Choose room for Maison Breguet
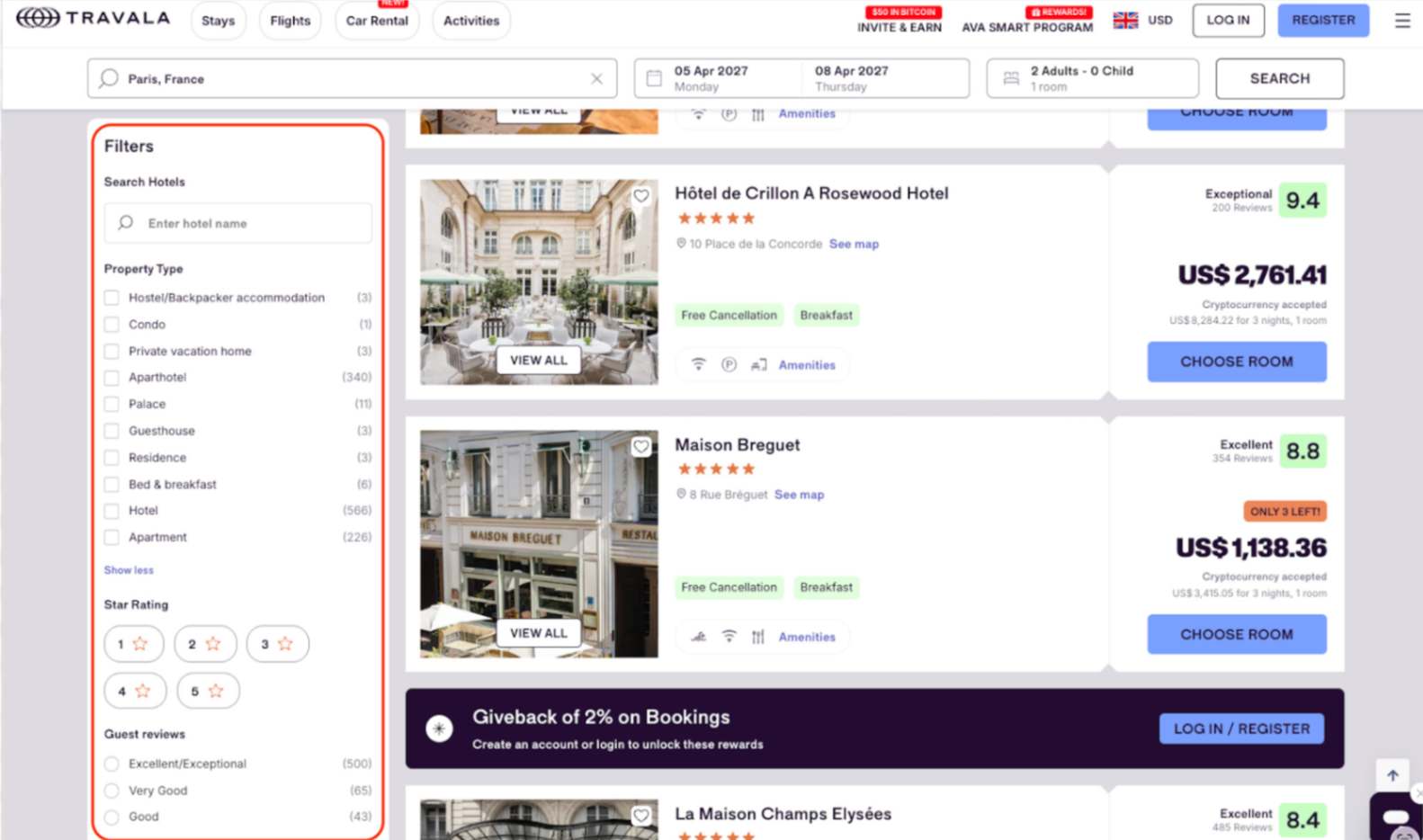Image resolution: width=1423 pixels, height=840 pixels. (x=1236, y=634)
